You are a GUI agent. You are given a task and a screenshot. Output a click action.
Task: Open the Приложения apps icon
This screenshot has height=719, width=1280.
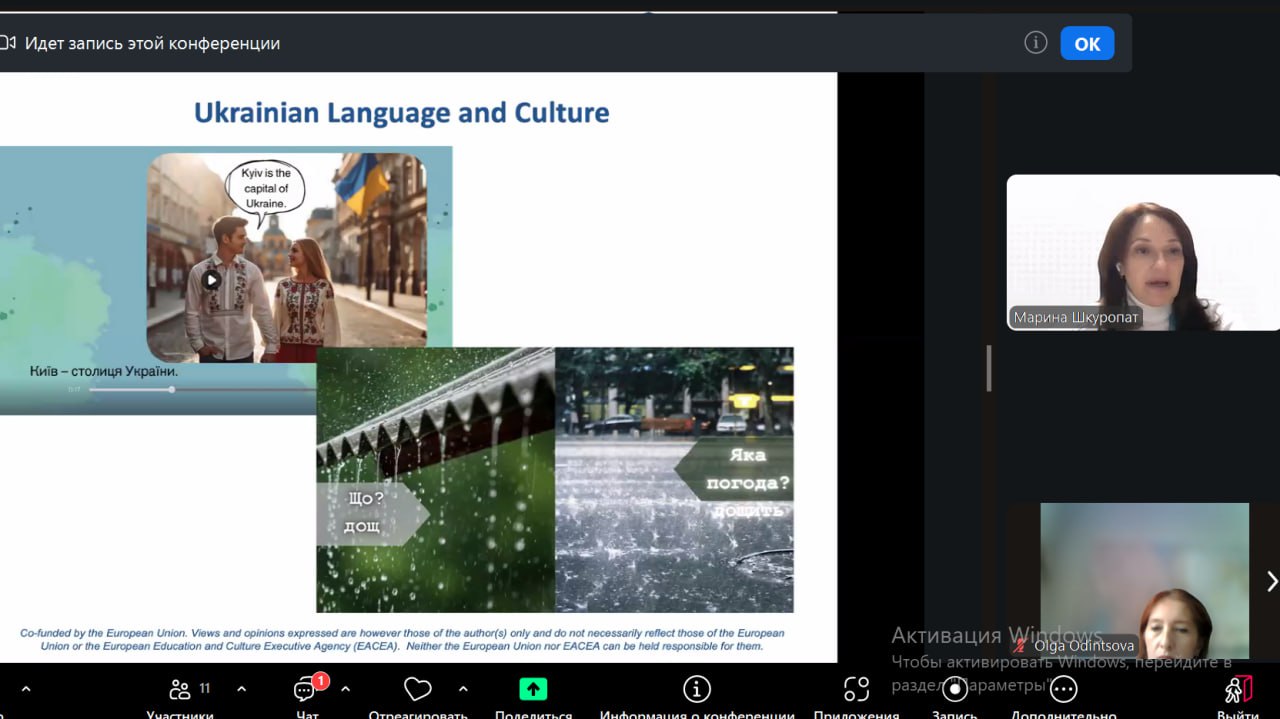(x=856, y=690)
